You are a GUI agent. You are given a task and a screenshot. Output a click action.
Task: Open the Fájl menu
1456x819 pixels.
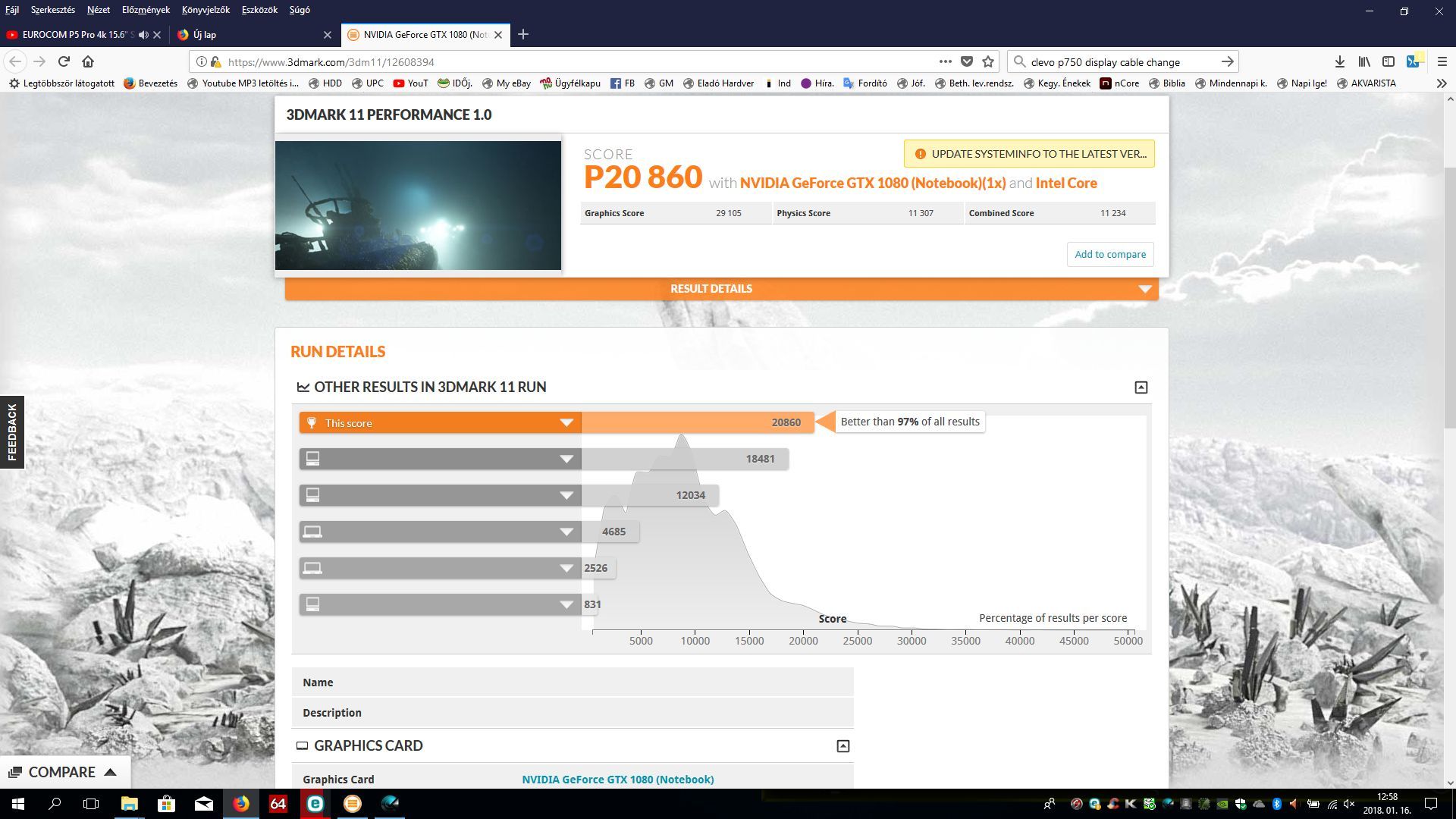[12, 10]
